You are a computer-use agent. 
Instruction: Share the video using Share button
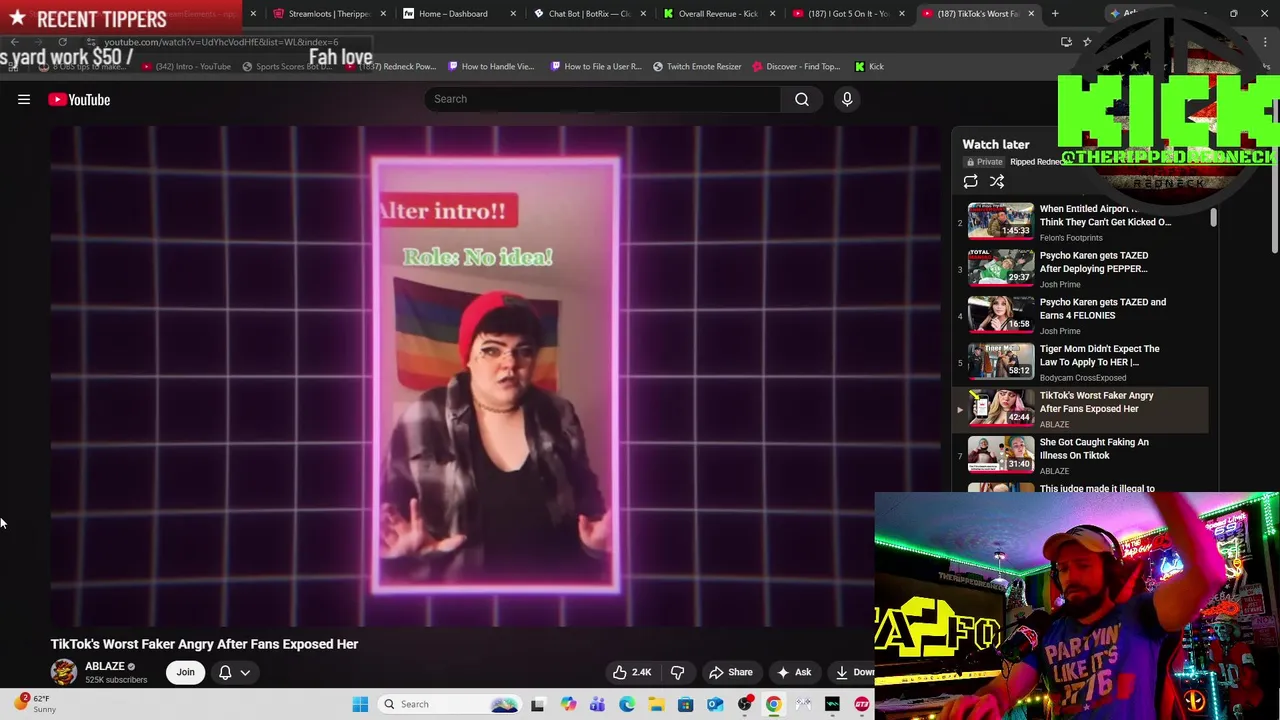[730, 672]
